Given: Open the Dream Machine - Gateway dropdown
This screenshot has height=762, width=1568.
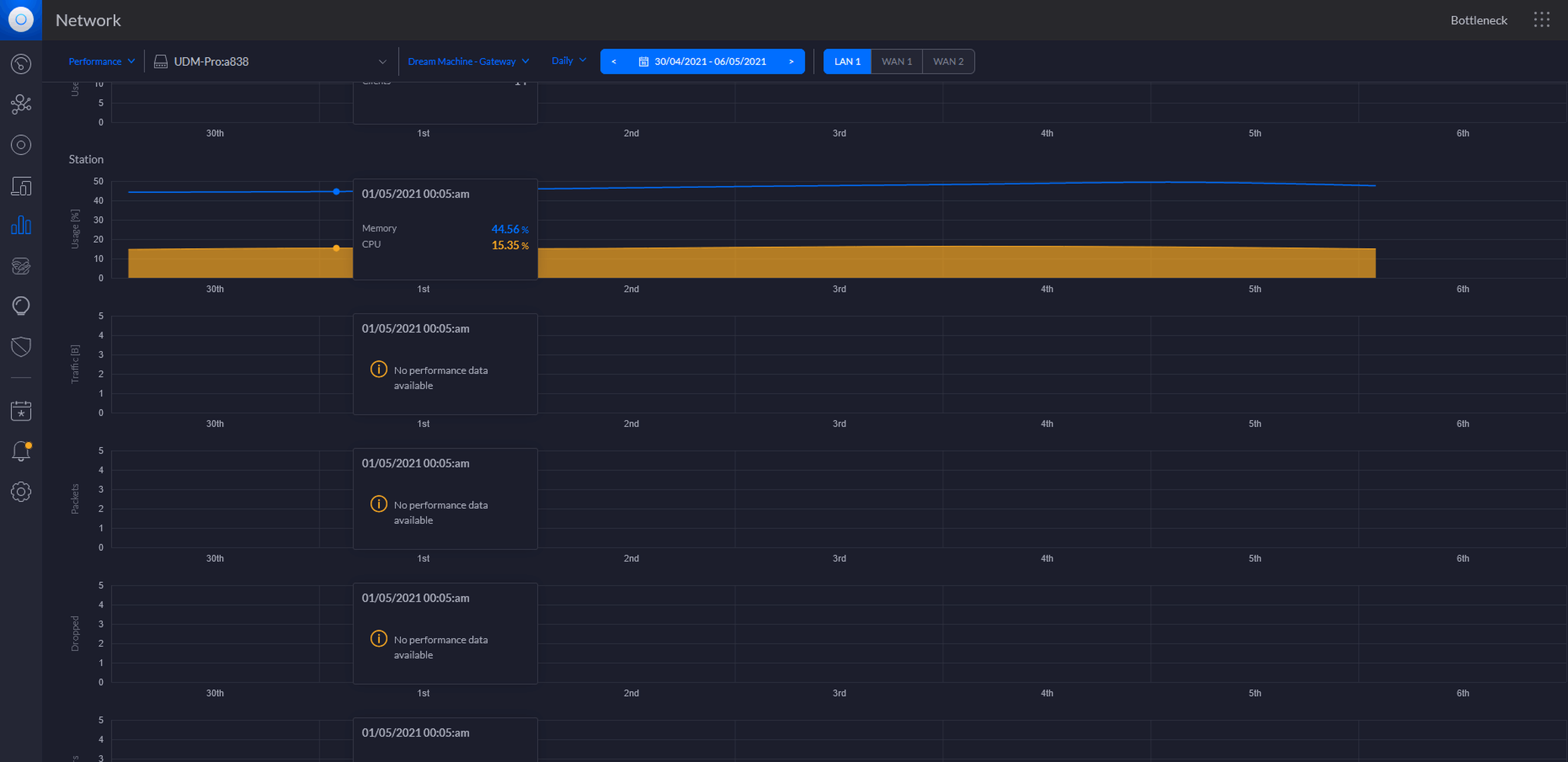Looking at the screenshot, I should pos(468,61).
